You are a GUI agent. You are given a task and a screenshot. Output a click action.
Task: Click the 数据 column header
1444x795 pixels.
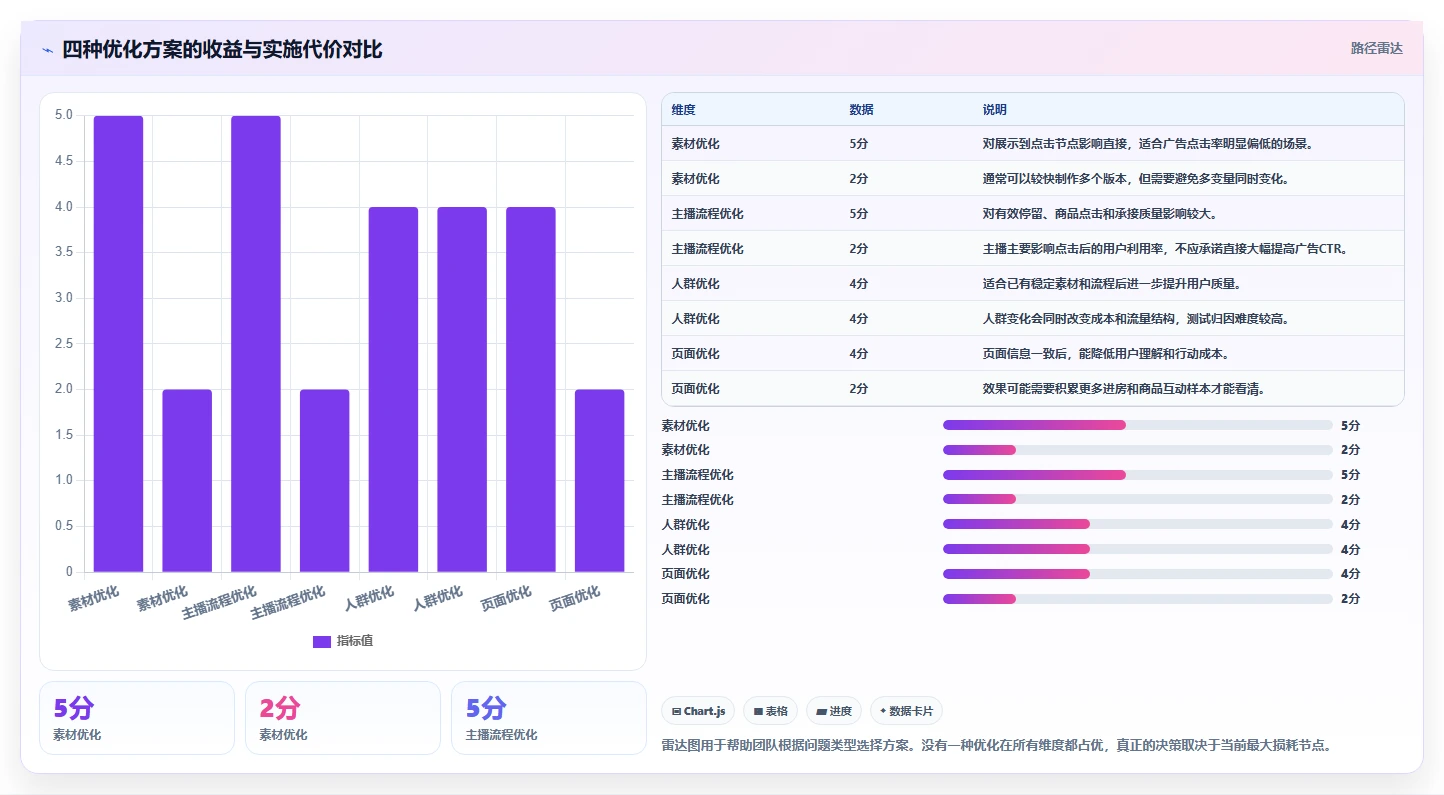pyautogui.click(x=861, y=109)
